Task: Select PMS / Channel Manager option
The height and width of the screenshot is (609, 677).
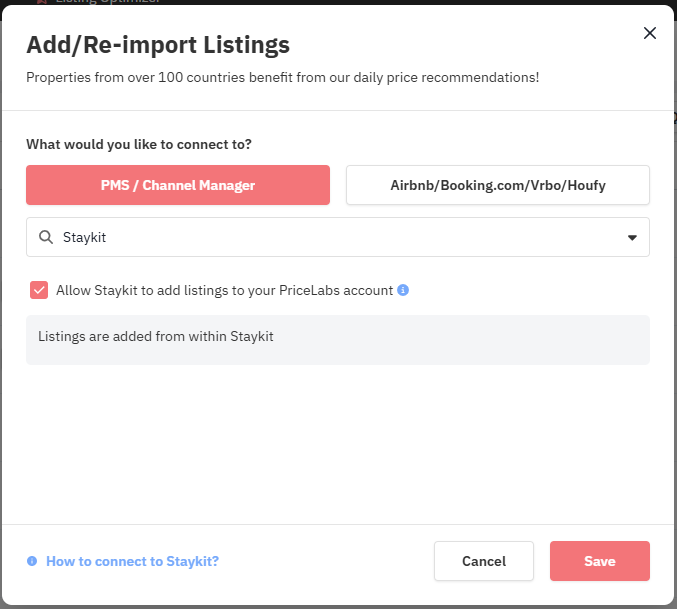Action: (178, 185)
